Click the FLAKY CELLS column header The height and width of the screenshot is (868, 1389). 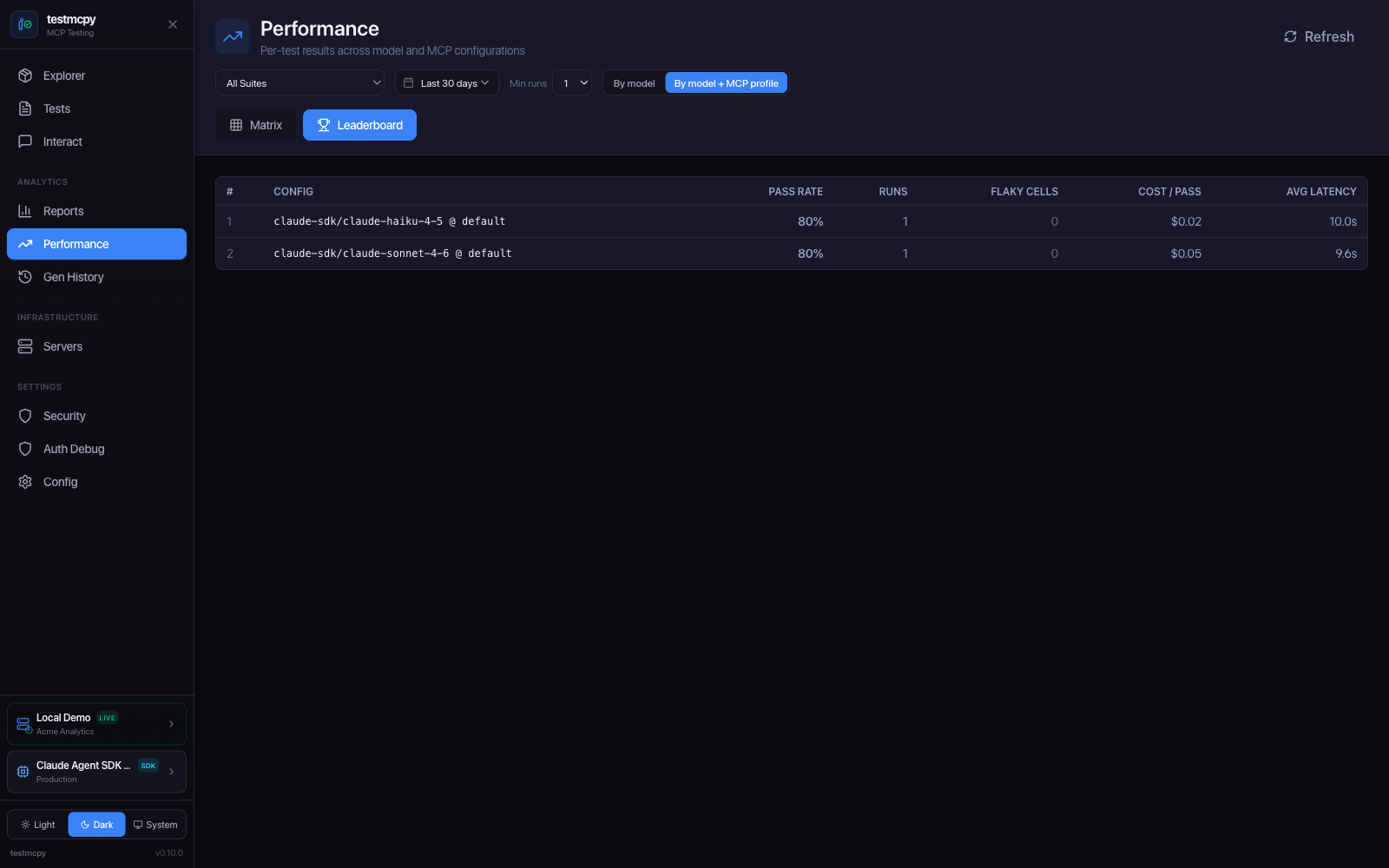click(x=1024, y=192)
